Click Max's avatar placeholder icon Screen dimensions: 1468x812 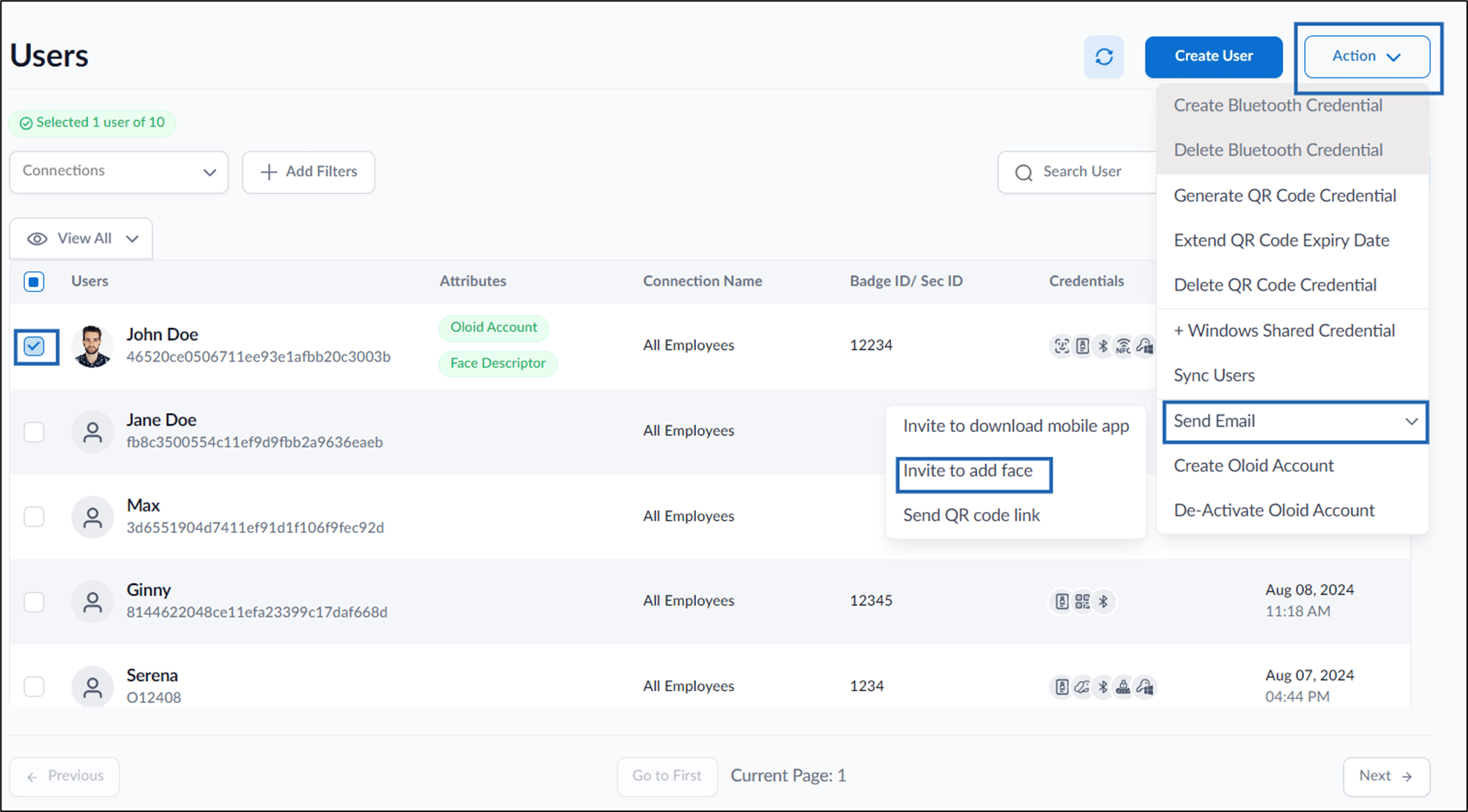[92, 518]
